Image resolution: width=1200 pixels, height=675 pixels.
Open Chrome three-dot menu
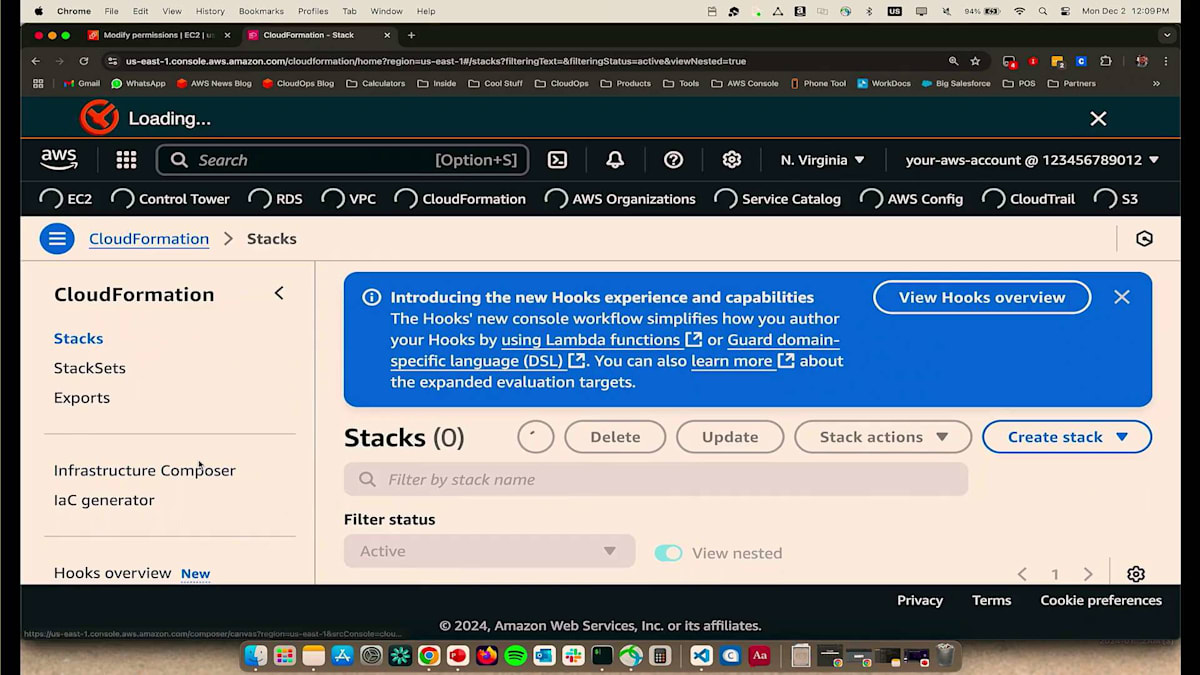[x=1166, y=61]
